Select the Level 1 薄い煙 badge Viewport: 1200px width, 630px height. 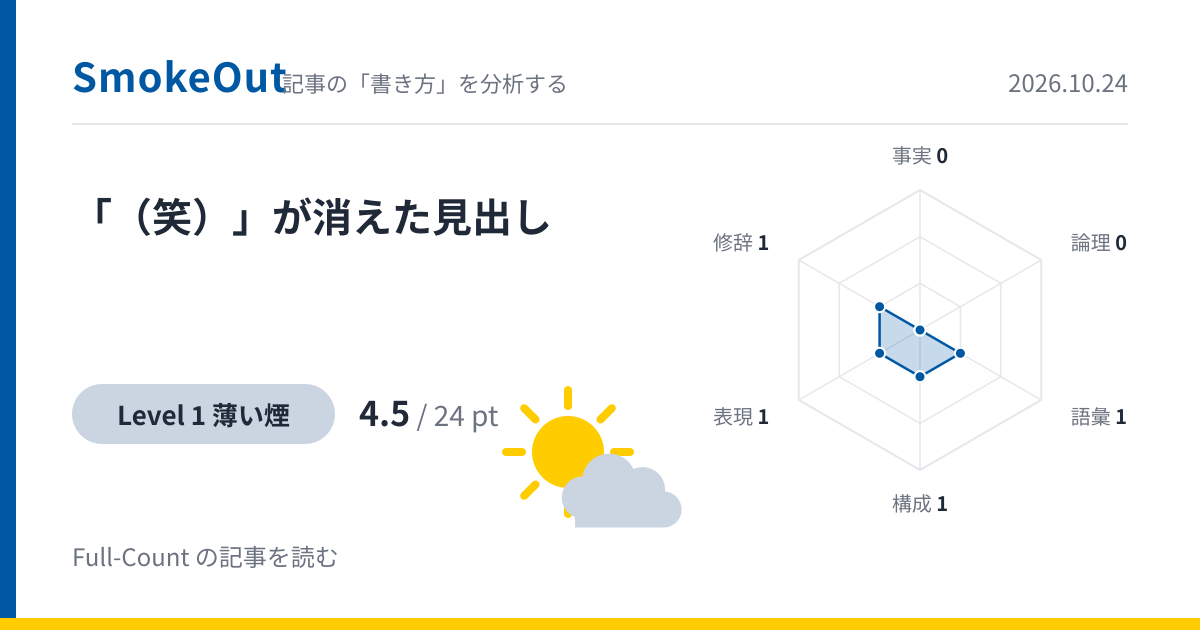[203, 414]
